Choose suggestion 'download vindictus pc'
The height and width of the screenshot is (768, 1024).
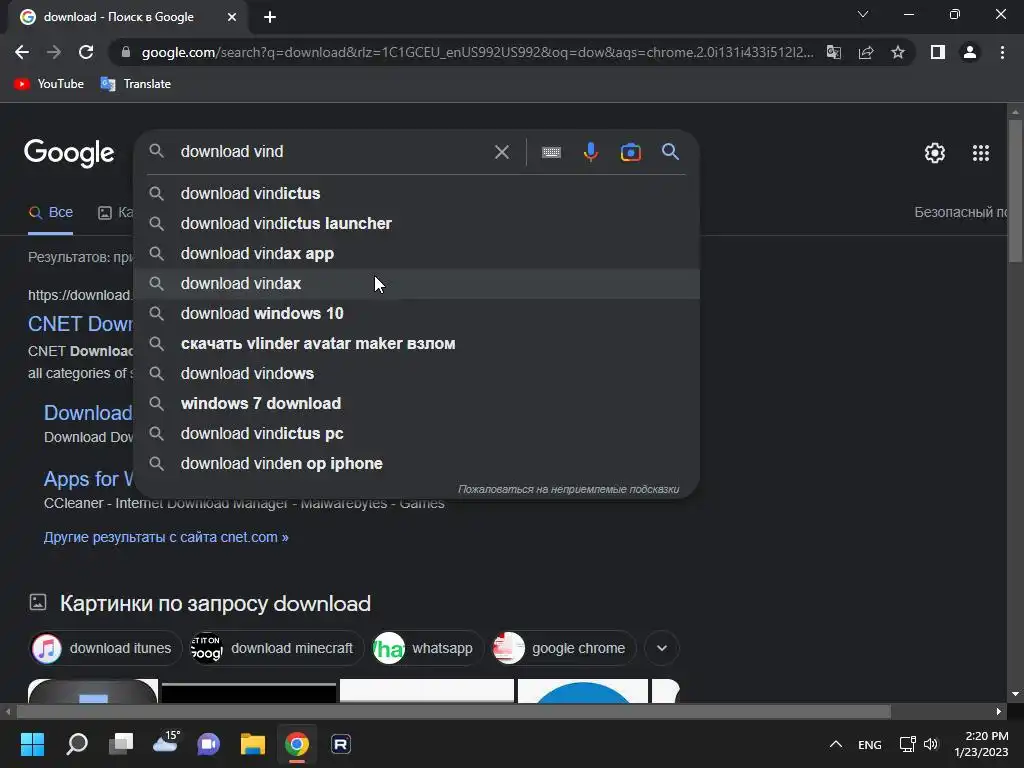[416, 434]
